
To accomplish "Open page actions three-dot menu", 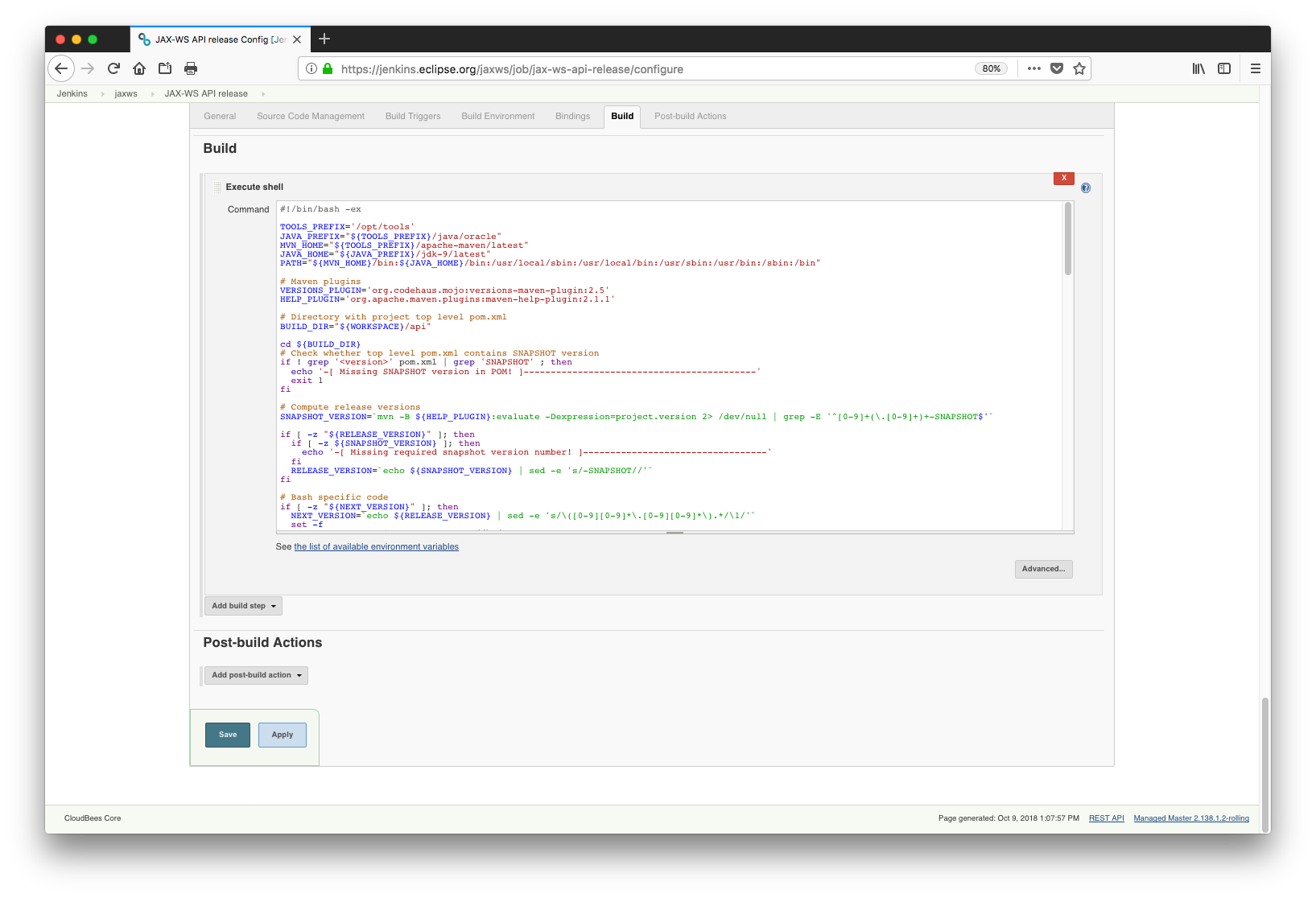I will click(1034, 68).
